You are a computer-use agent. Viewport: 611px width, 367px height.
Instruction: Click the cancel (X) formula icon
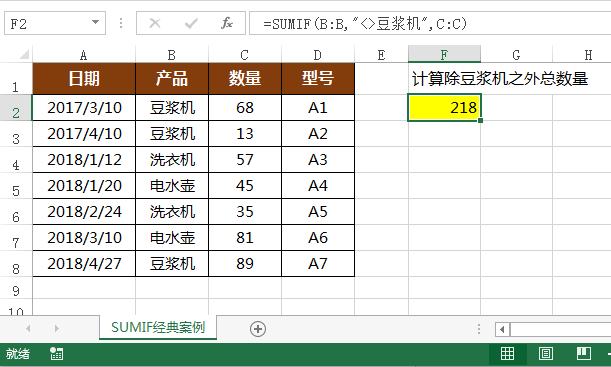[155, 23]
